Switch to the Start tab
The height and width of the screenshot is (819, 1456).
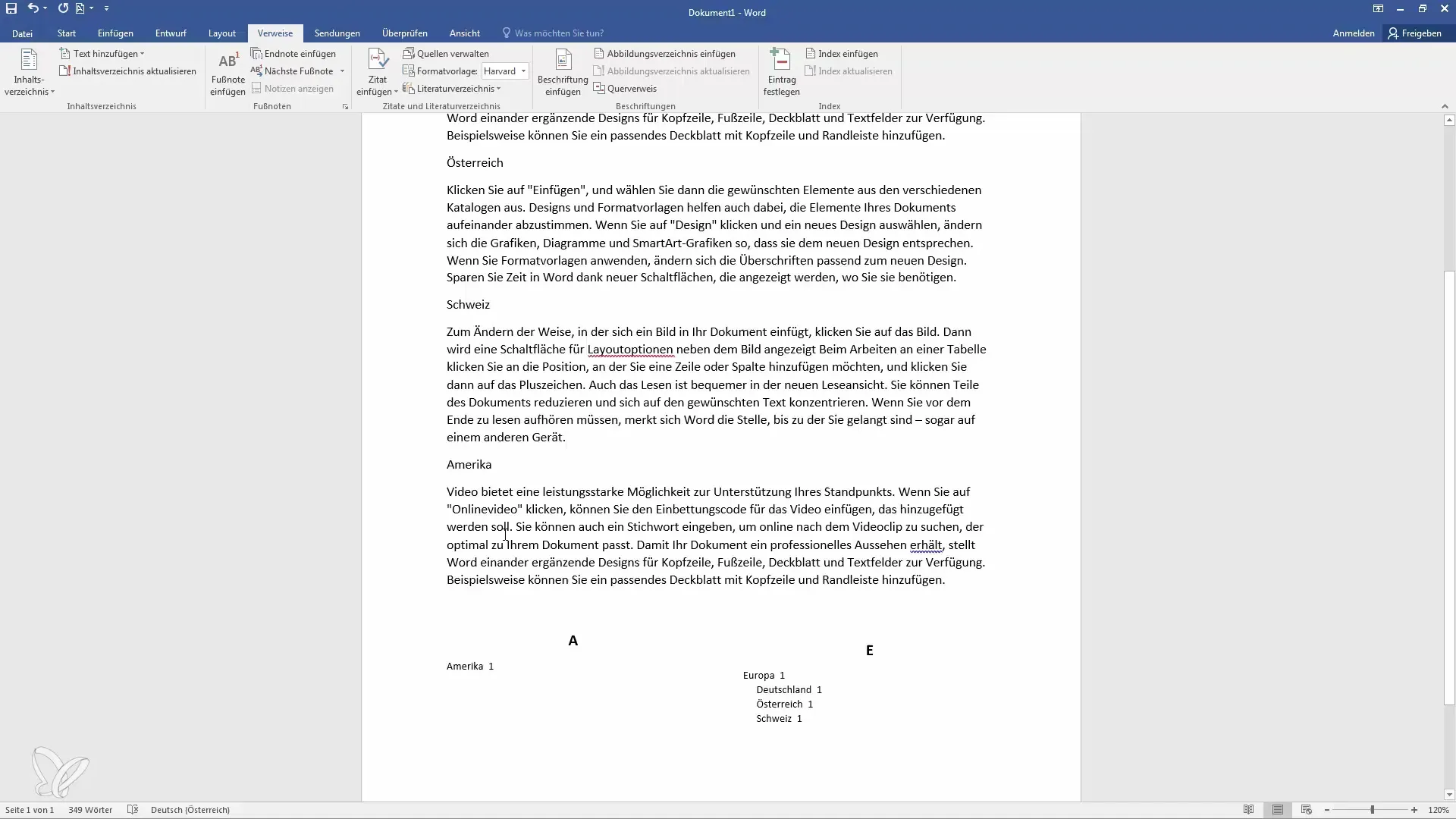tap(66, 33)
